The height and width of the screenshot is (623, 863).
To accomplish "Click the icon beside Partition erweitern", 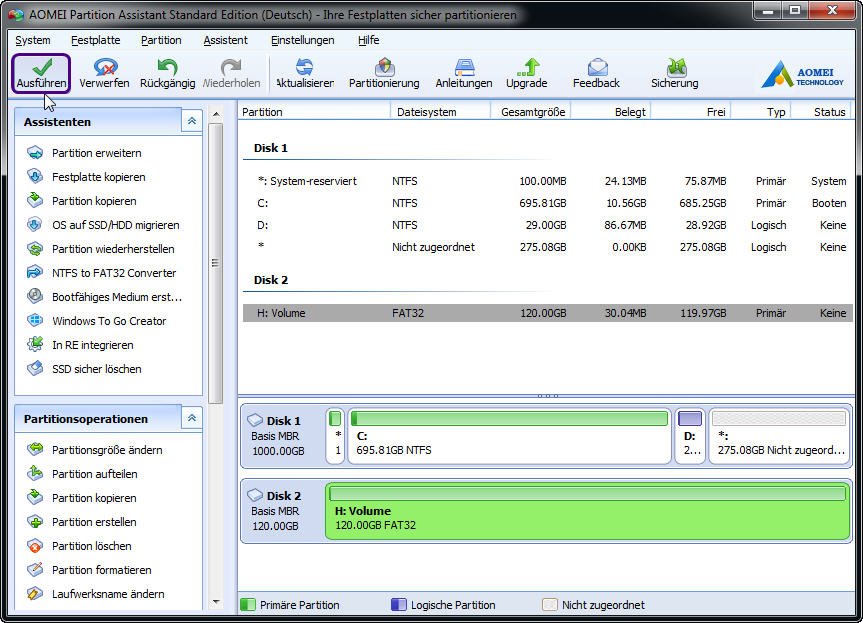I will pos(35,152).
